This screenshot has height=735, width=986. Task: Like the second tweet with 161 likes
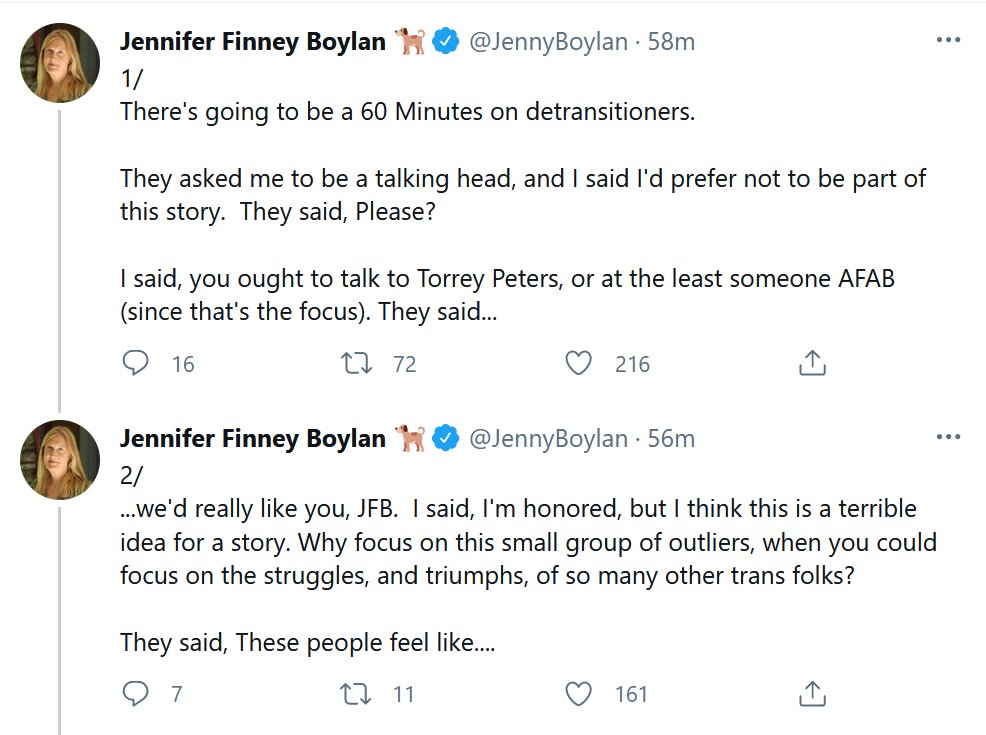click(579, 693)
